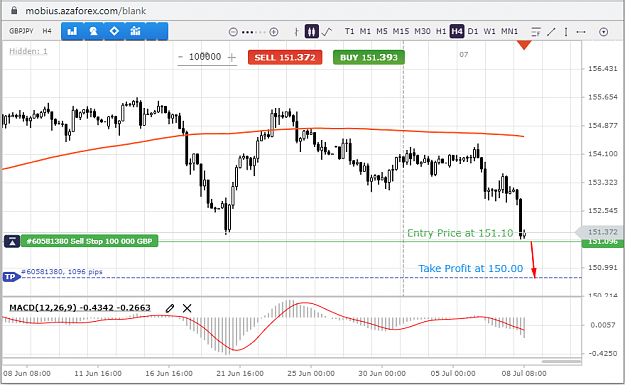Select the M1 timeframe
This screenshot has height=385, width=625.
pyautogui.click(x=365, y=31)
